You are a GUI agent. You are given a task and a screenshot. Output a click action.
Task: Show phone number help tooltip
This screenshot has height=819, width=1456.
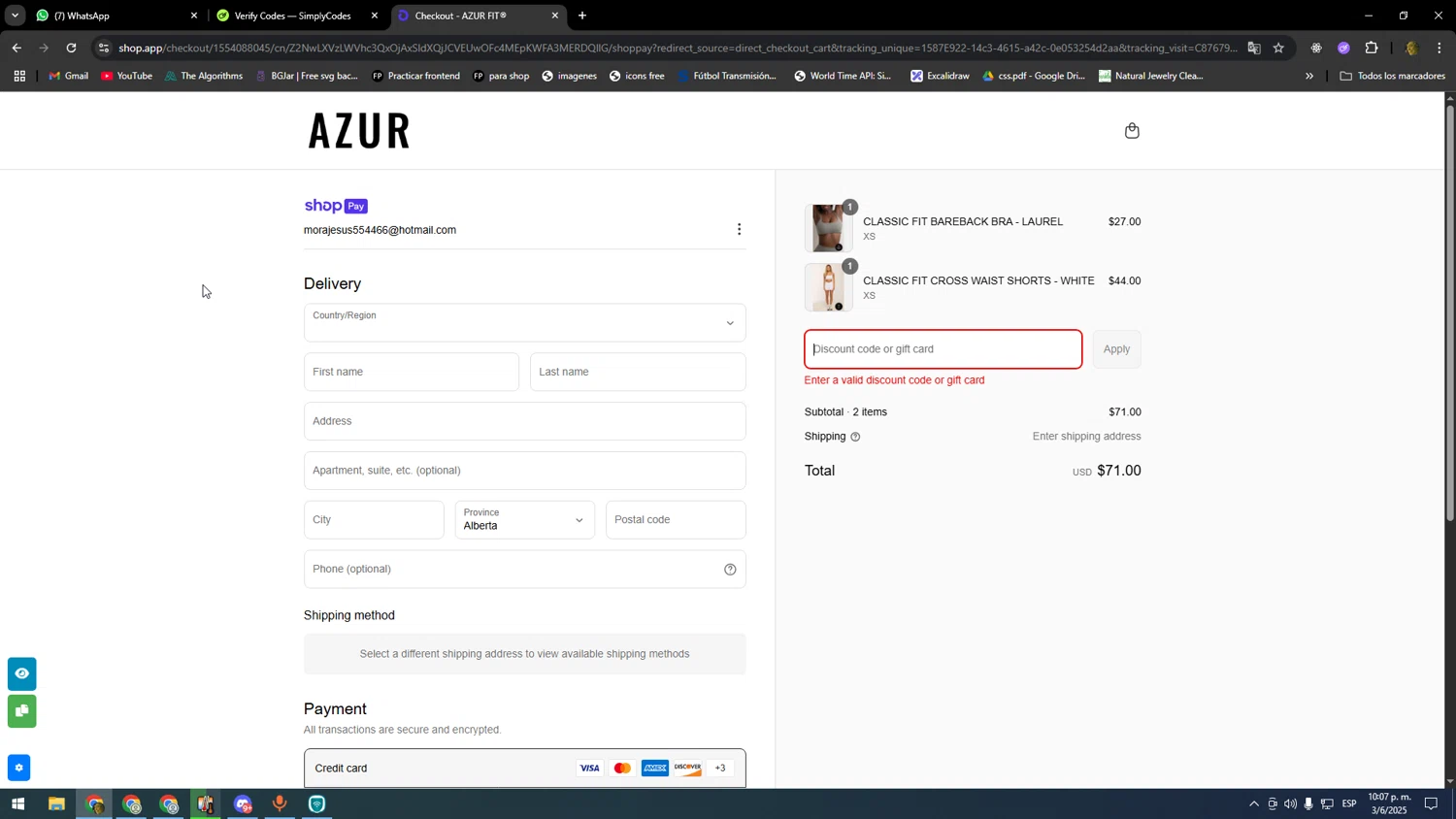(x=730, y=570)
